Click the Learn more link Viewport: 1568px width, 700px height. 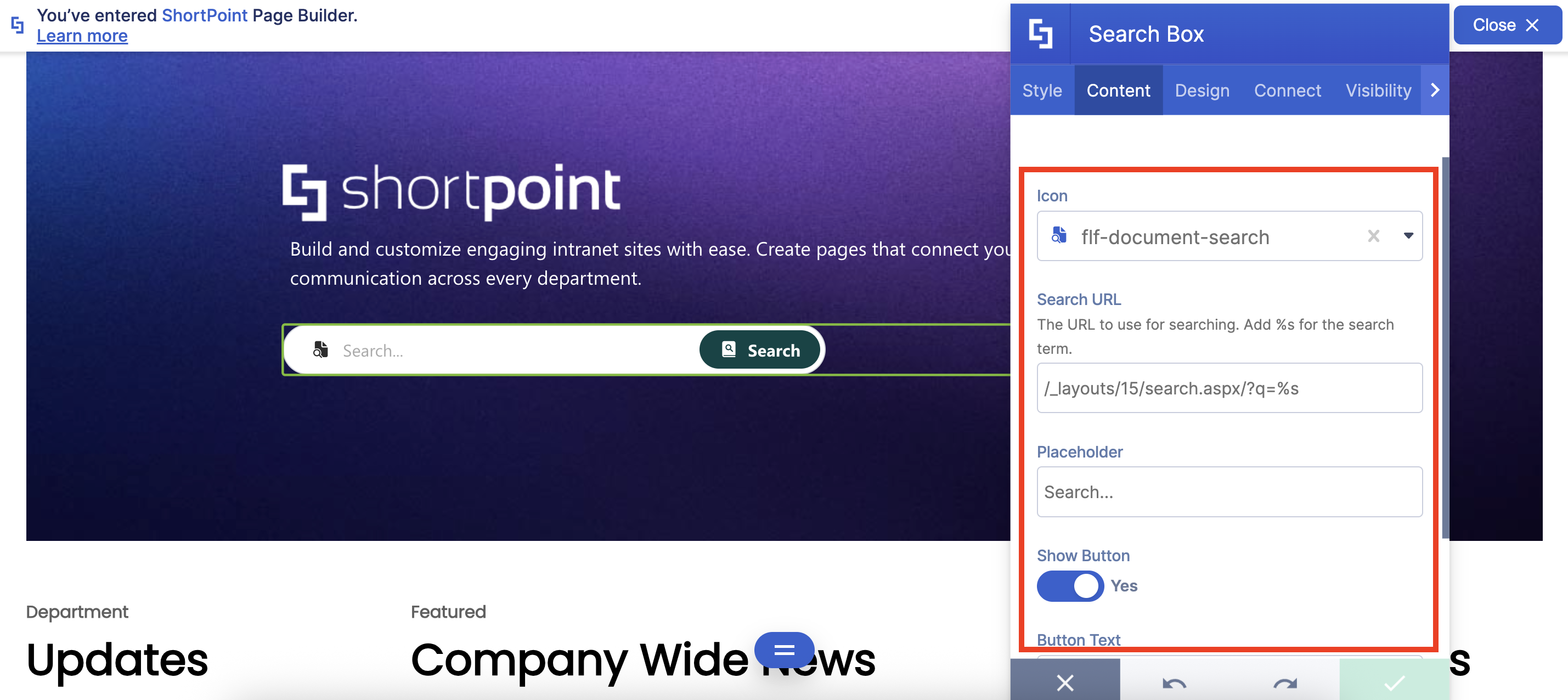82,36
